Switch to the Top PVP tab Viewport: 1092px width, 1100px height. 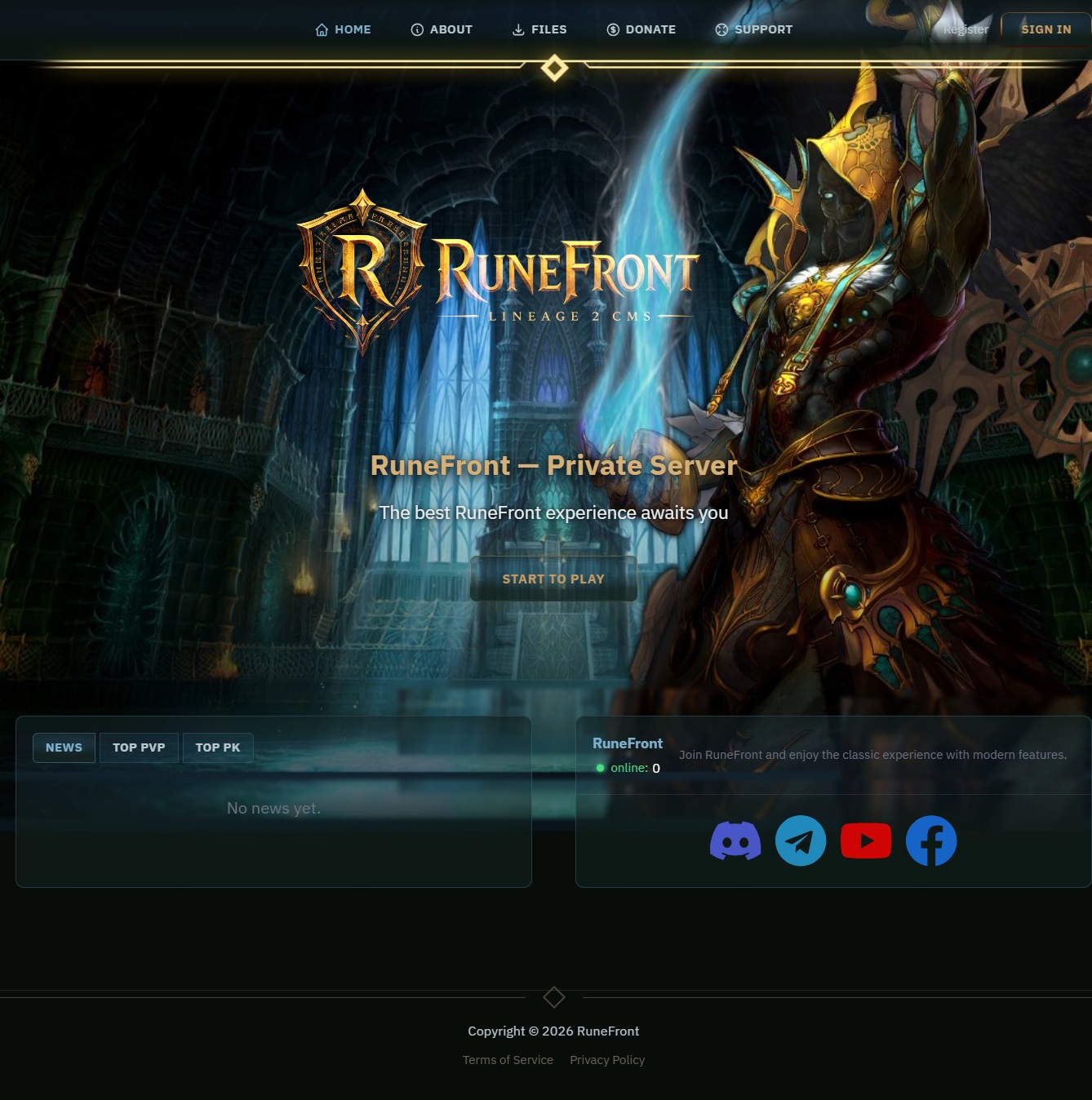tap(139, 747)
